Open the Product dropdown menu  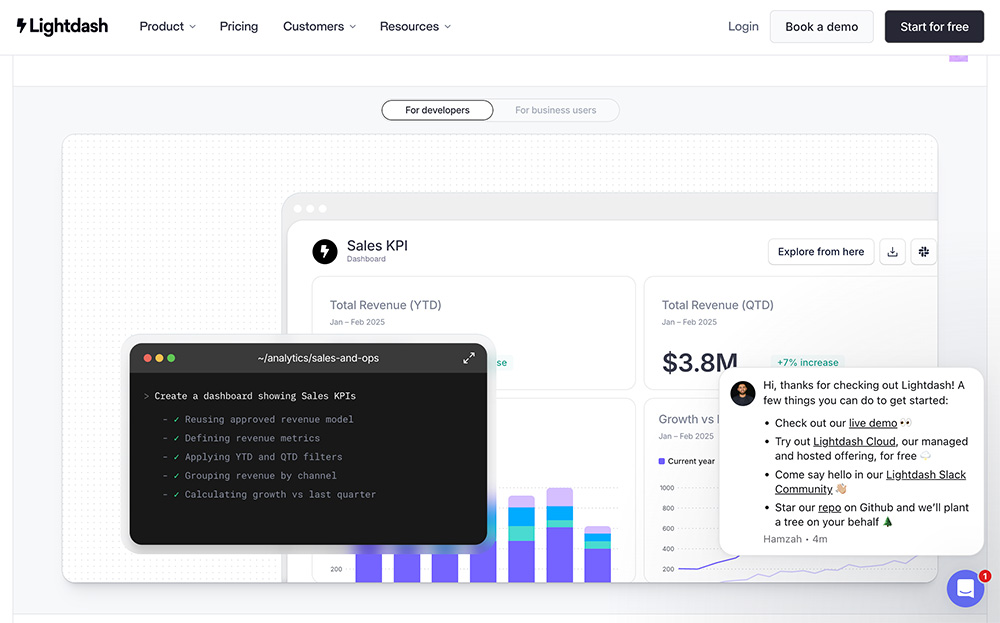pos(168,26)
